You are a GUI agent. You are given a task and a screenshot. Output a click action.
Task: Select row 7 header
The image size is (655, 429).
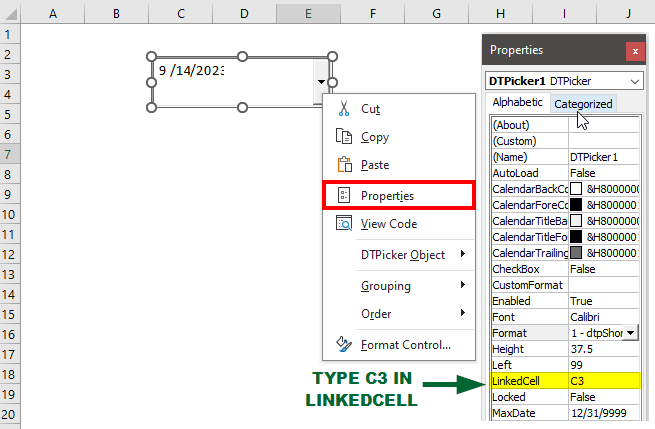10,154
